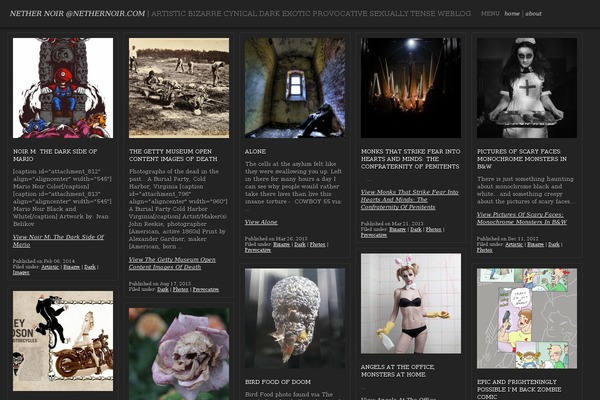Screen dimensions: 600x400
Task: Follow View Noir M: The Dark Side link
Action: point(58,241)
